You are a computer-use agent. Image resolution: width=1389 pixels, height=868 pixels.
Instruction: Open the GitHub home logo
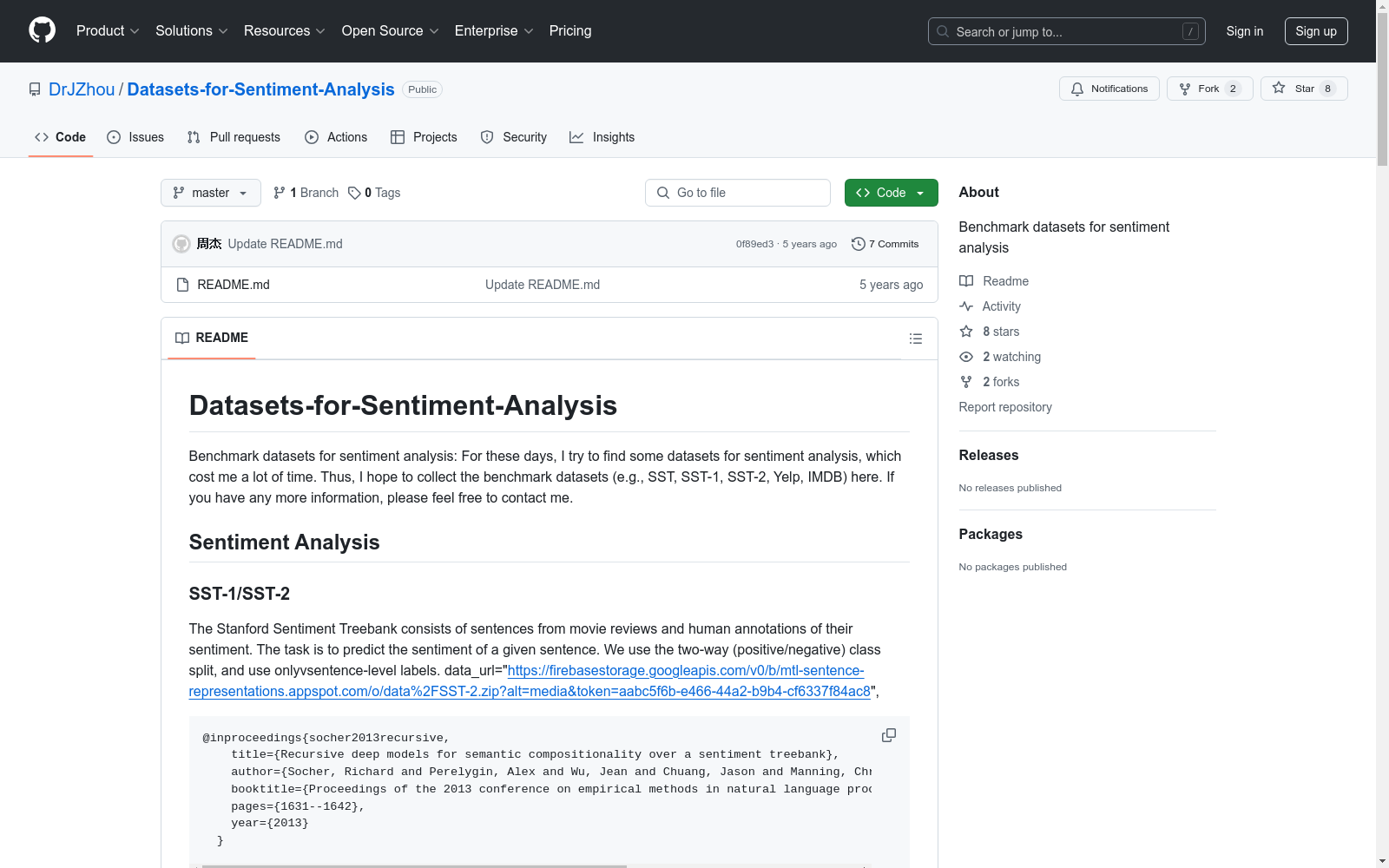pyautogui.click(x=42, y=30)
